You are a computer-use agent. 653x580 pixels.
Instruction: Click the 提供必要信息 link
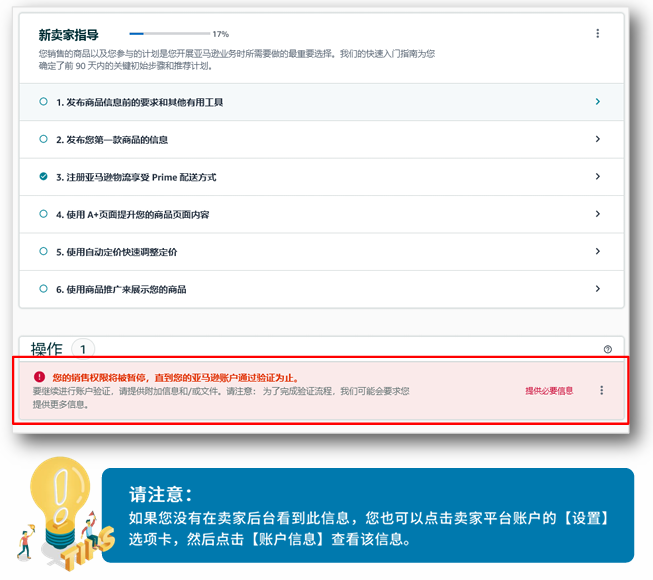(x=549, y=391)
